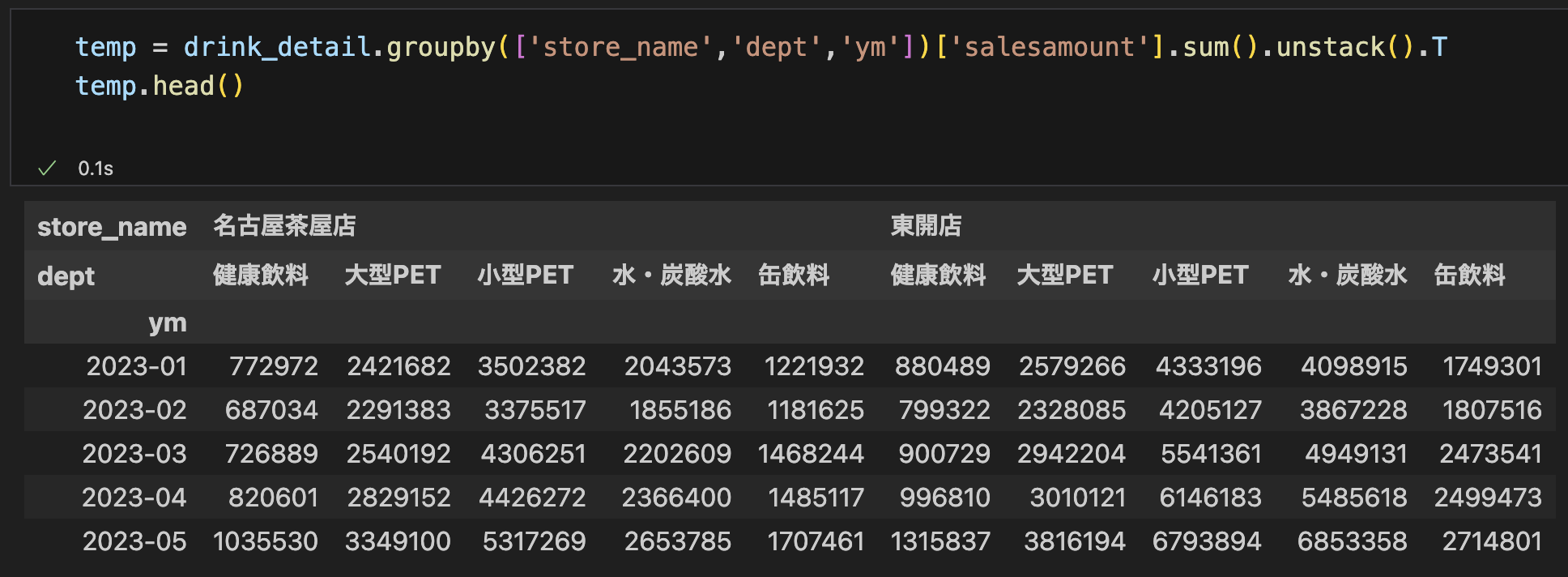Click cell value 6853358
Viewport: 1568px width, 577px height.
[1353, 541]
